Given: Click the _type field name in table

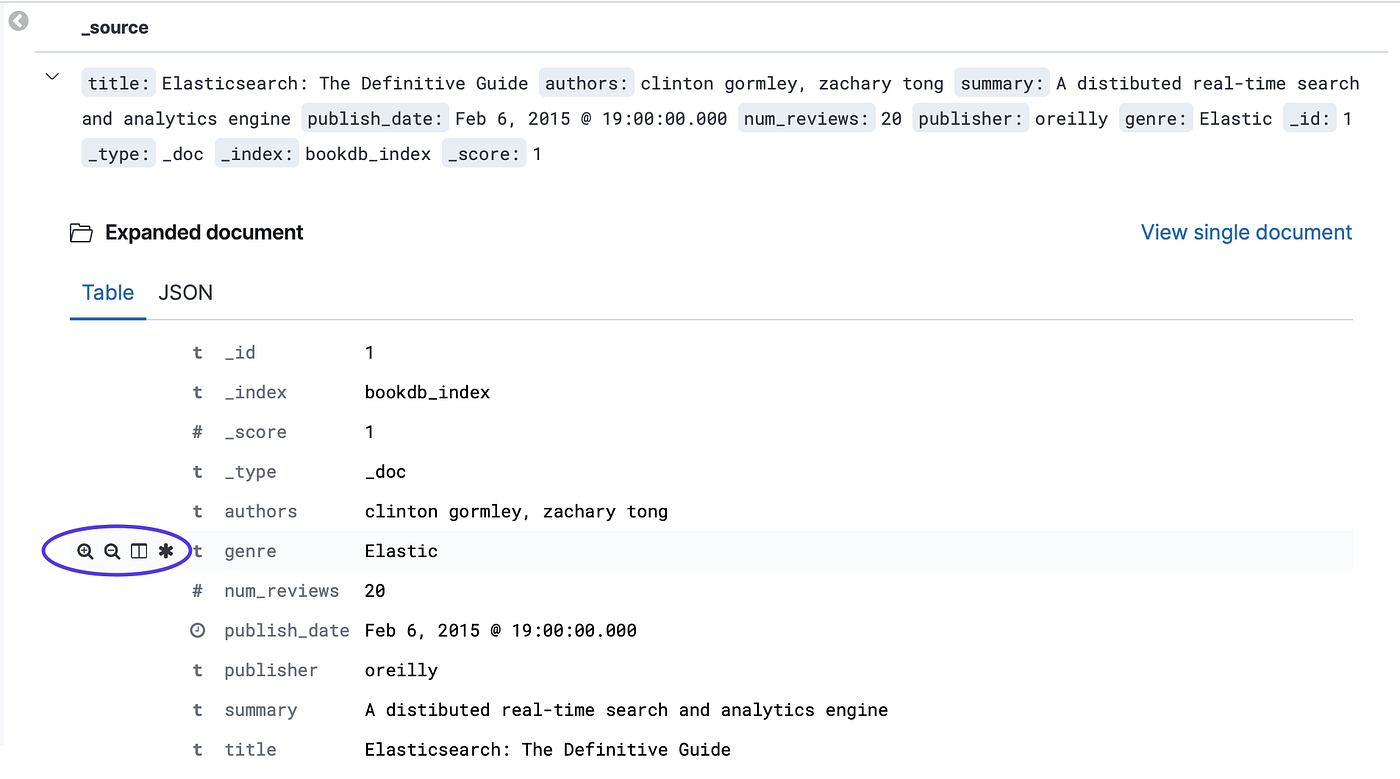Looking at the screenshot, I should point(250,472).
